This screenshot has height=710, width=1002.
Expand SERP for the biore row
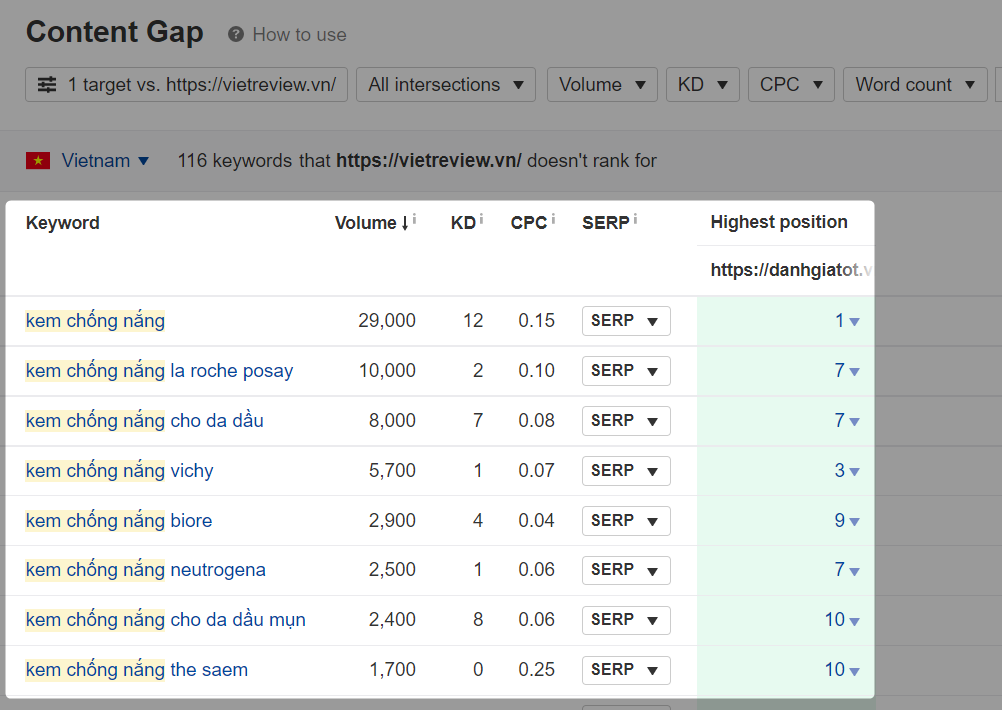point(626,520)
